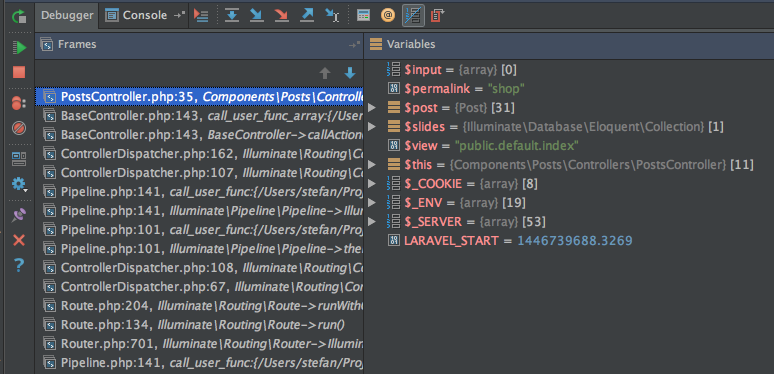Click the value 1446739688.3269
The width and height of the screenshot is (774, 374).
click(x=575, y=241)
